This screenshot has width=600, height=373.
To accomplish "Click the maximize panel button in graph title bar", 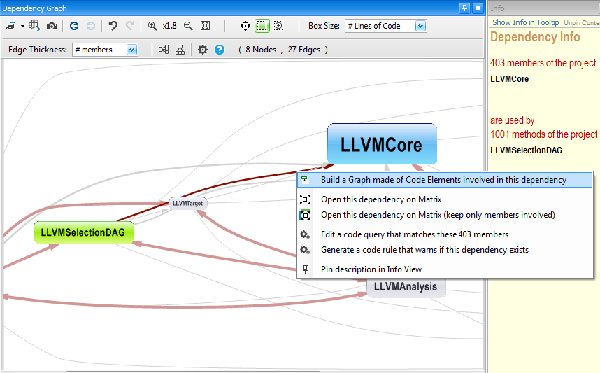I will click(x=478, y=8).
